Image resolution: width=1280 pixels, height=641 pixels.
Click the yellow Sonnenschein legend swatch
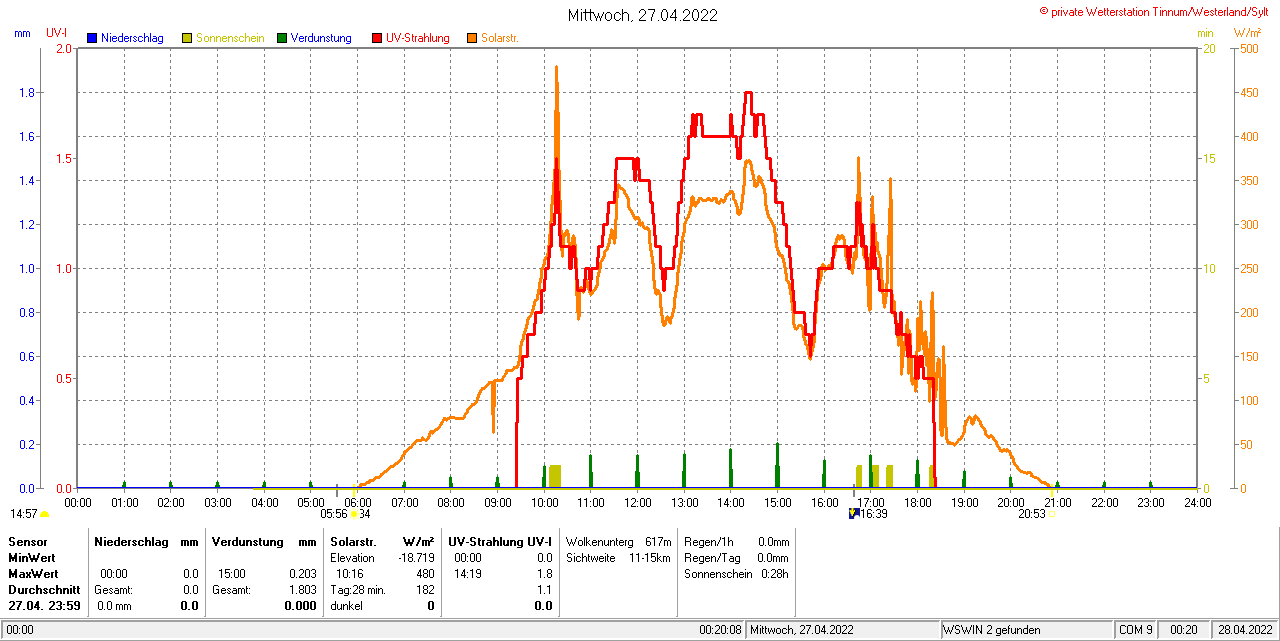click(187, 38)
